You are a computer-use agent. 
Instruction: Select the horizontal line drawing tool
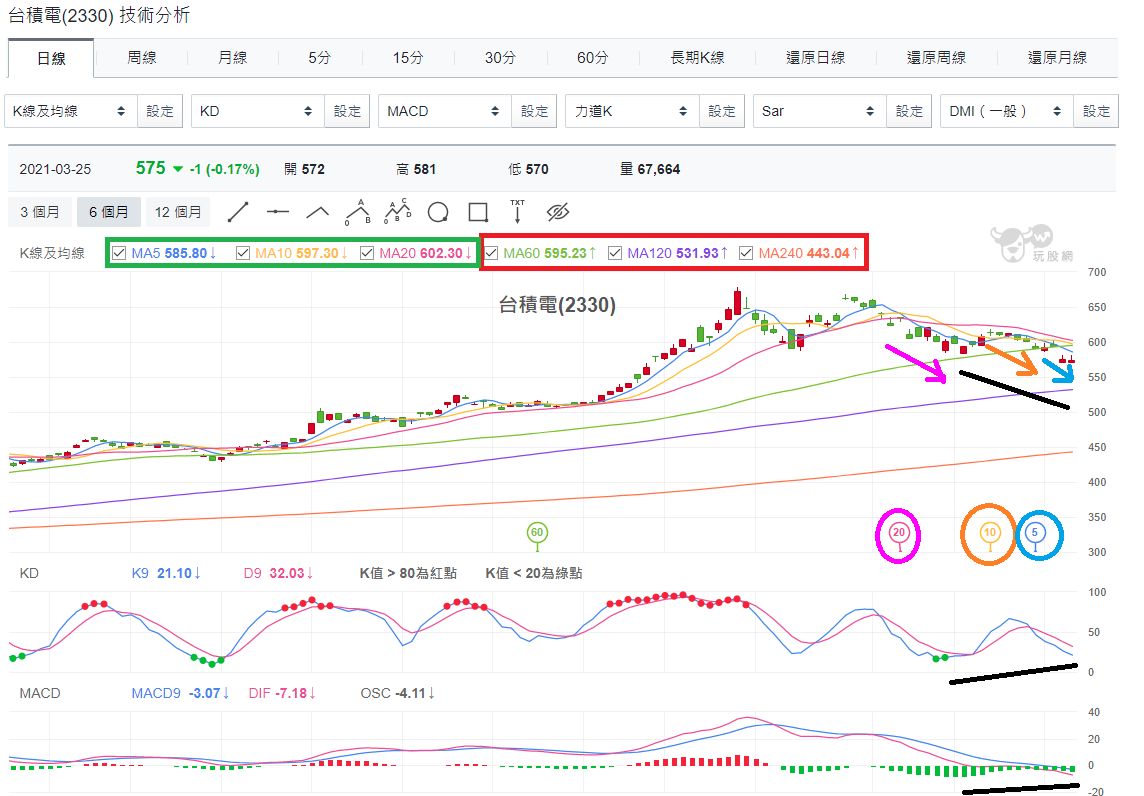pos(278,212)
